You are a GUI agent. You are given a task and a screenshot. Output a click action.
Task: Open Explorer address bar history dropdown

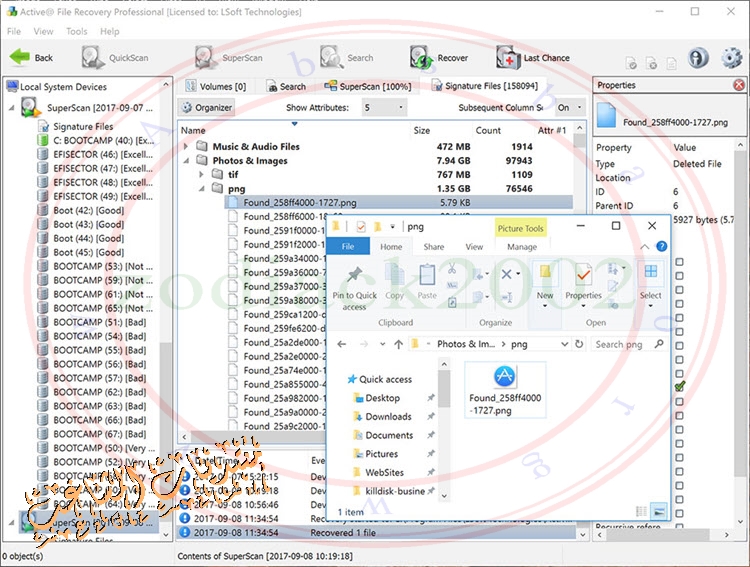coord(564,344)
